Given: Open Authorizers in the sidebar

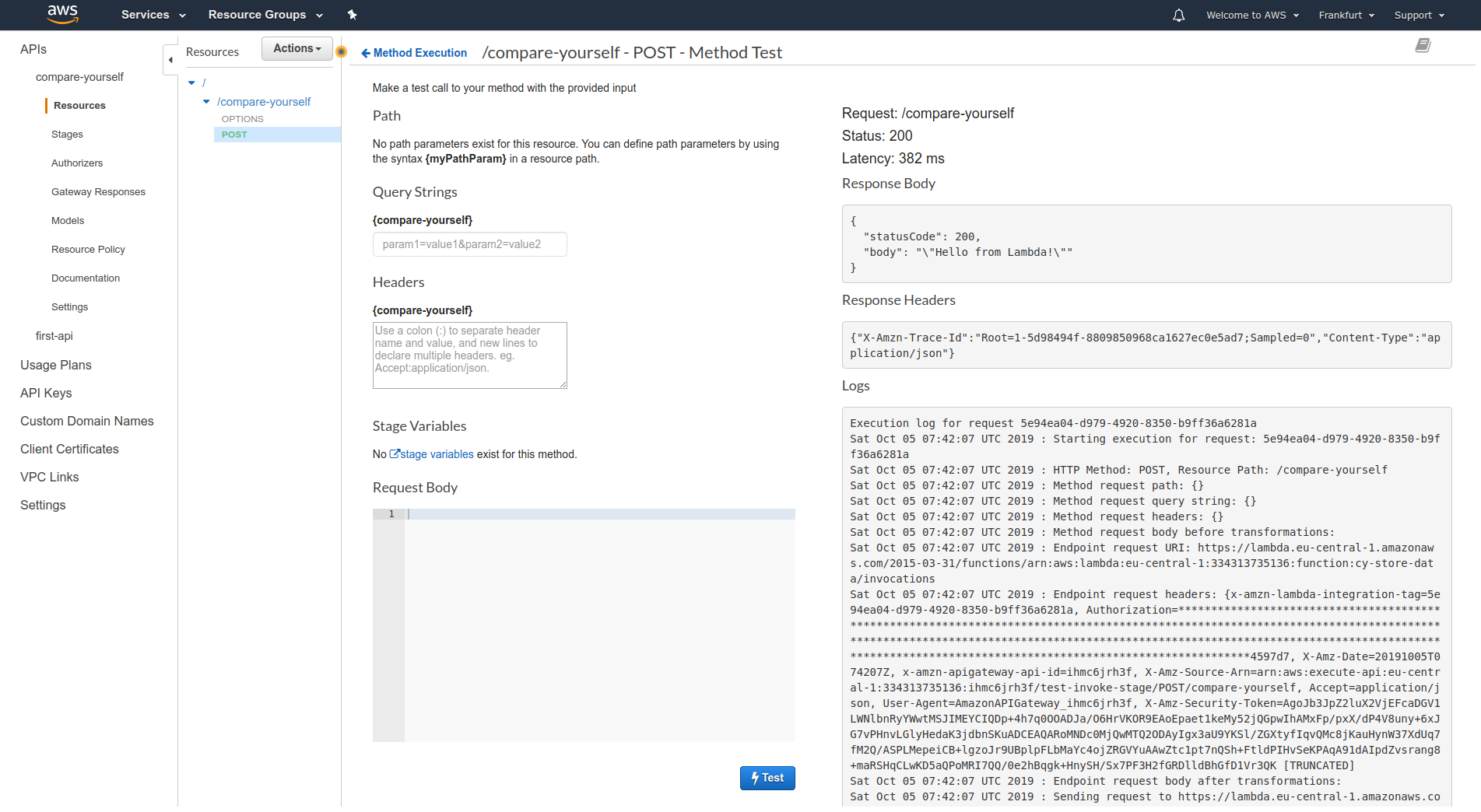Looking at the screenshot, I should 77,163.
